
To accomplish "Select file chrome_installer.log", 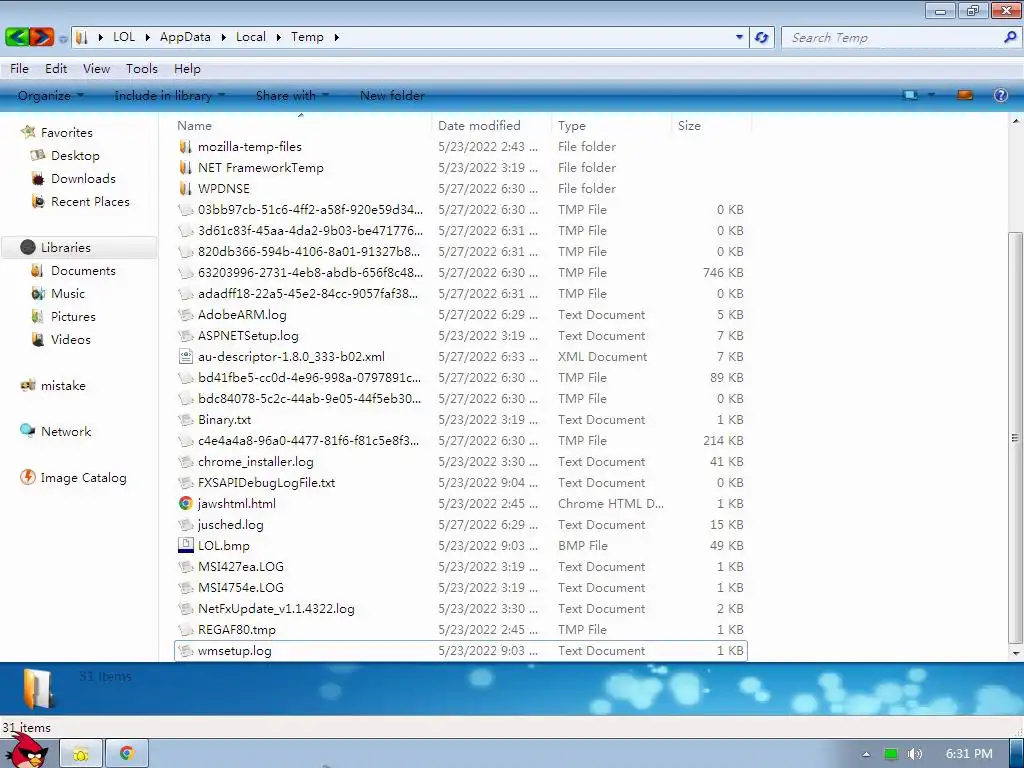I will (x=460, y=461).
